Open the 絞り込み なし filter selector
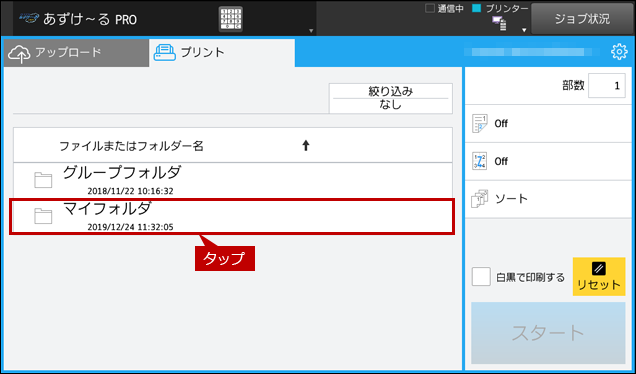The width and height of the screenshot is (636, 374). (x=391, y=99)
